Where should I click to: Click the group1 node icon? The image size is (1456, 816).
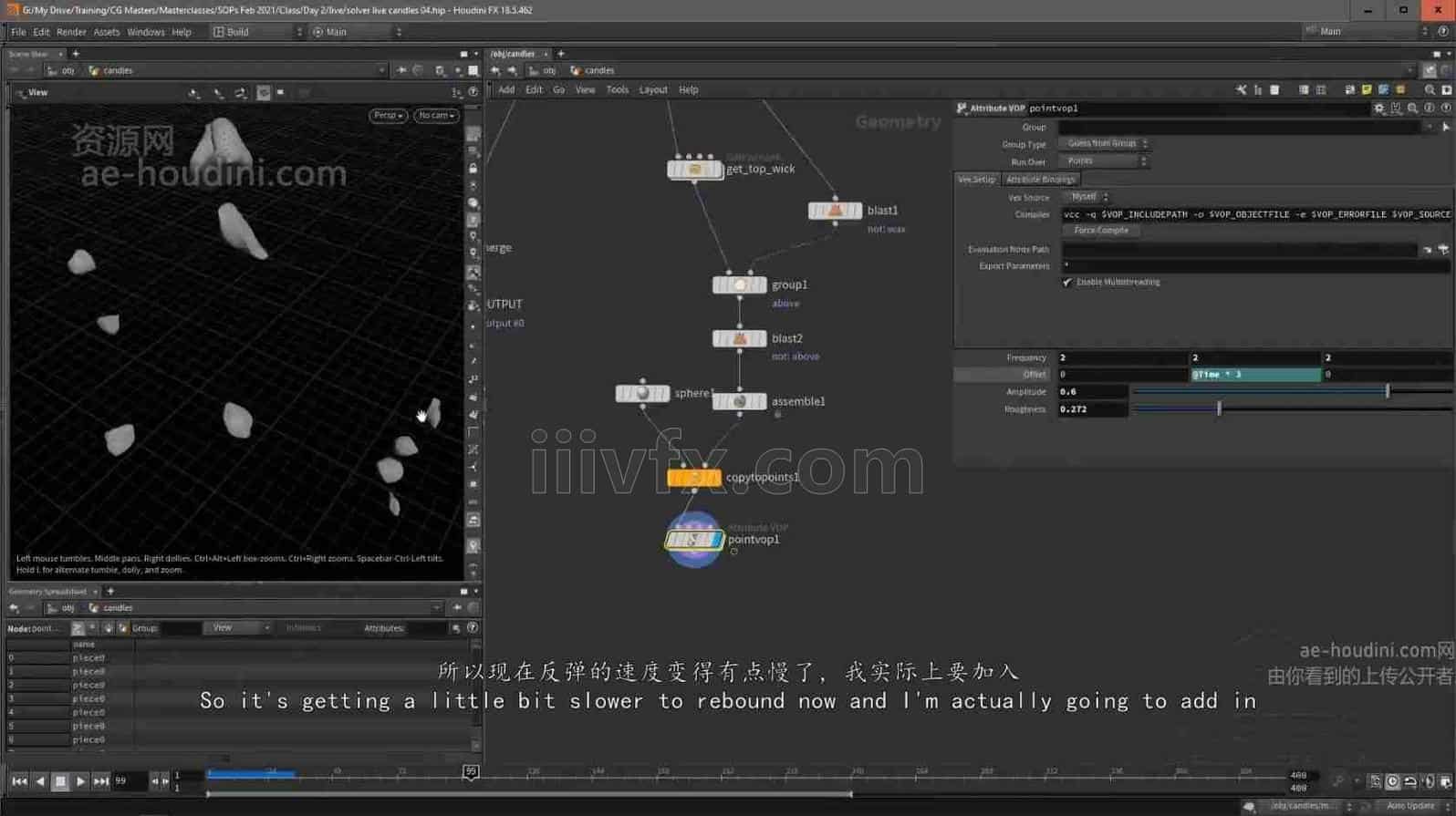739,285
